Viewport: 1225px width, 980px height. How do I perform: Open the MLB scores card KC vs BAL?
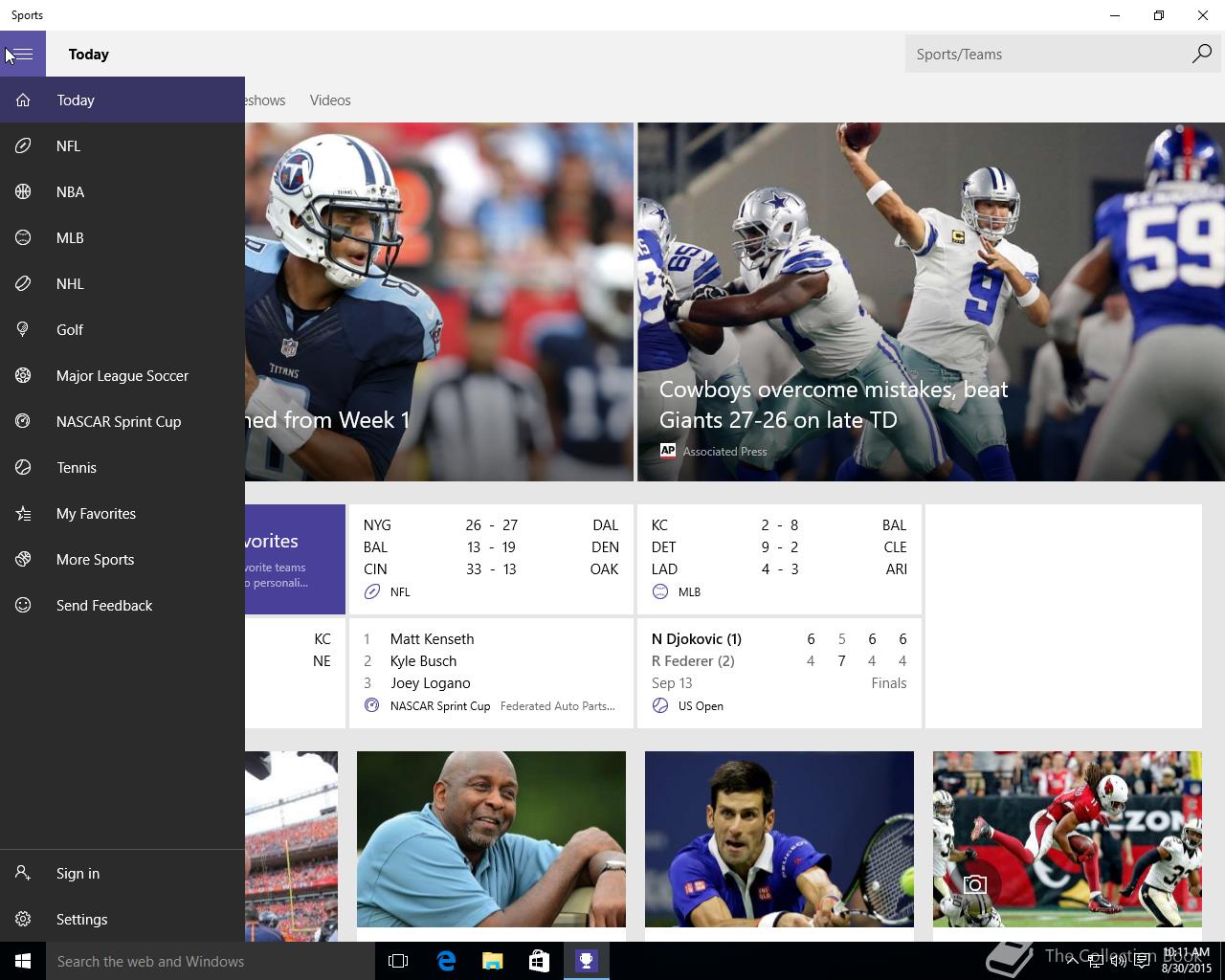[x=779, y=559]
